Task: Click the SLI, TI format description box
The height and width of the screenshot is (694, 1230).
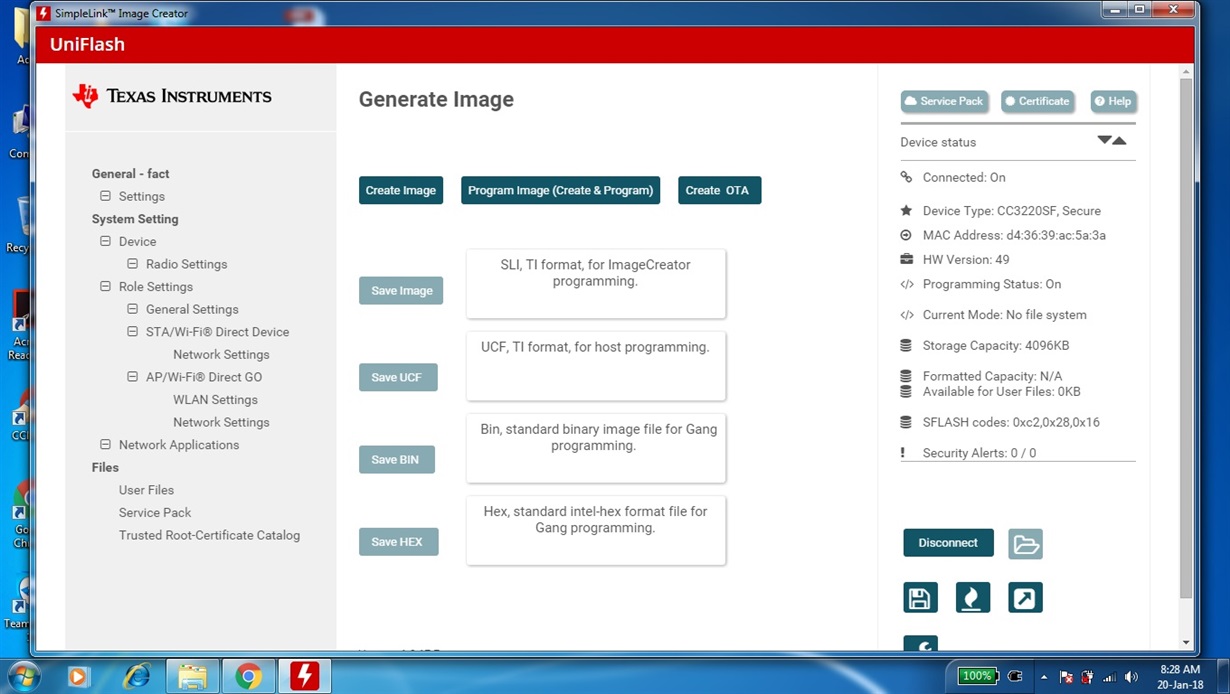Action: pos(596,284)
